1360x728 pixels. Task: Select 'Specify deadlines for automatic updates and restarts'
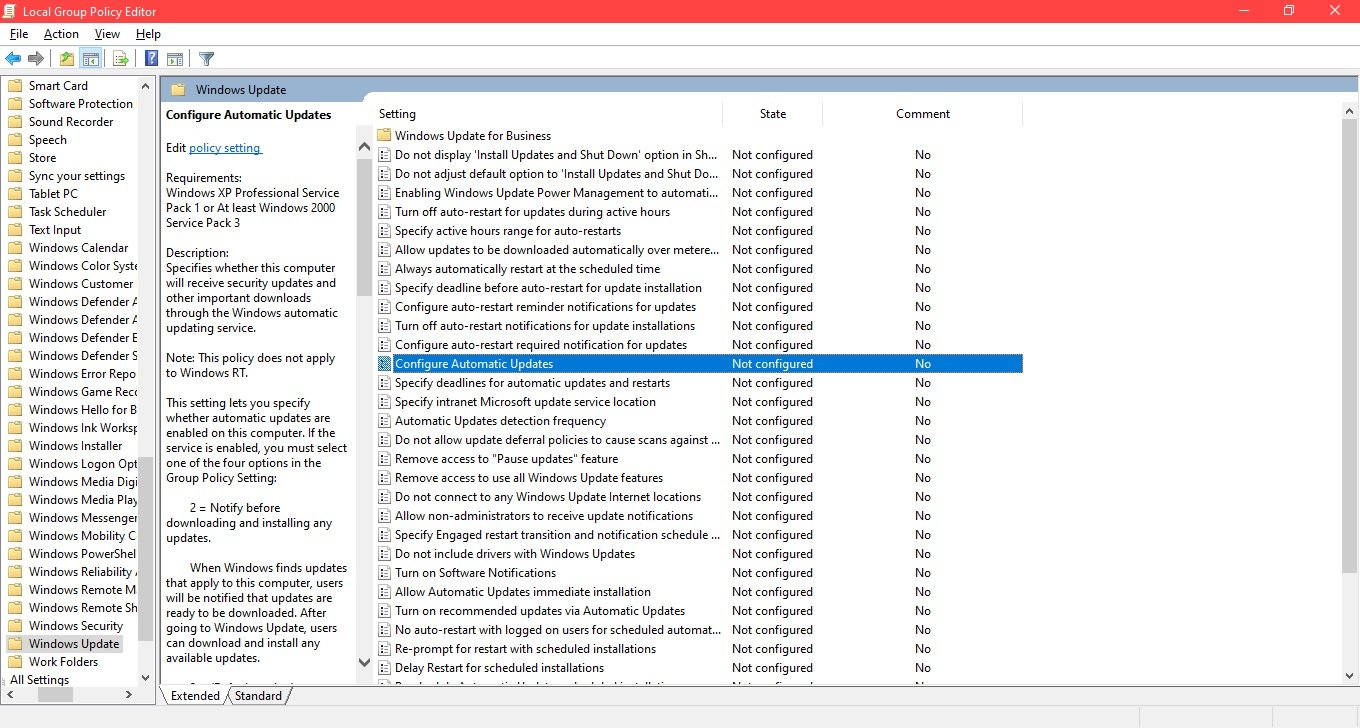(532, 383)
